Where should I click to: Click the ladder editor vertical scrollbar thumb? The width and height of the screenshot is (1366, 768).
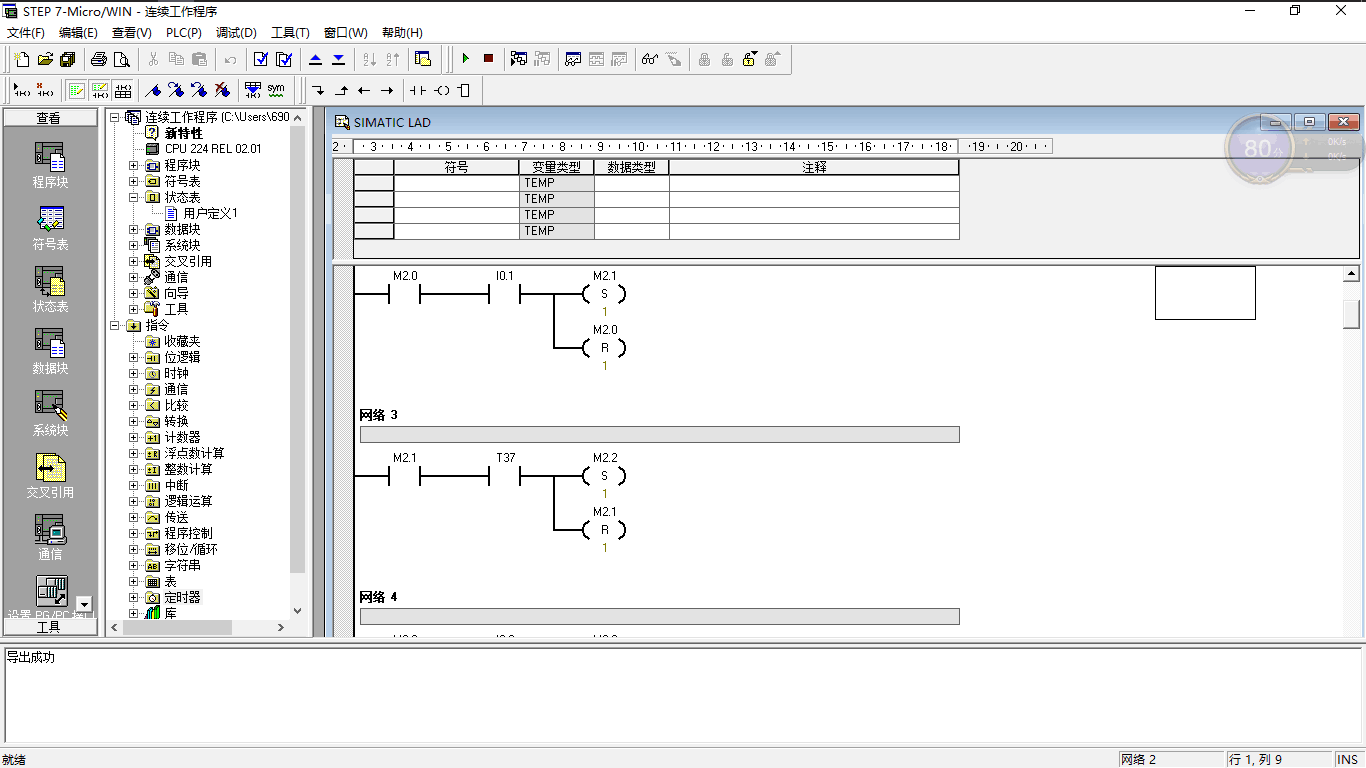click(x=1351, y=314)
